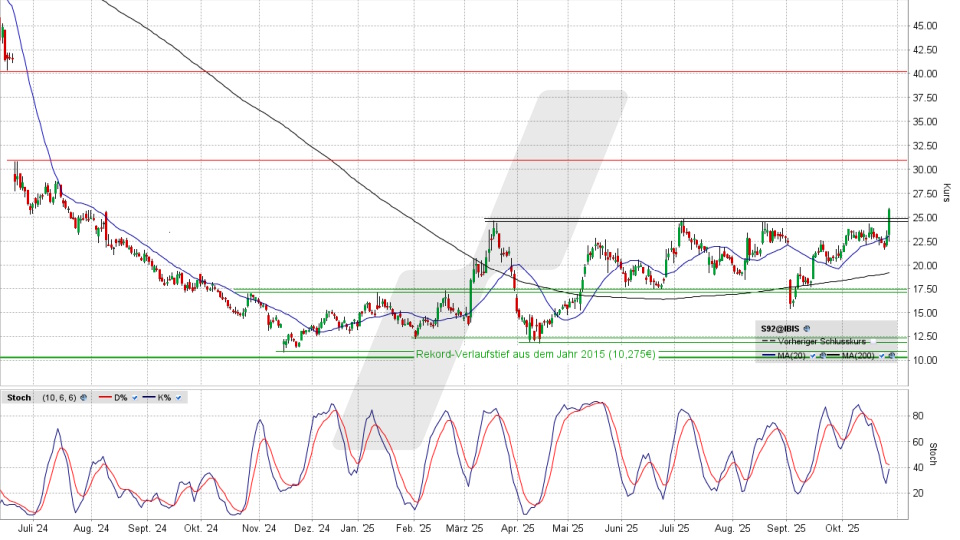Open the MA(20) settings icon
960x540 pixels.
822,356
